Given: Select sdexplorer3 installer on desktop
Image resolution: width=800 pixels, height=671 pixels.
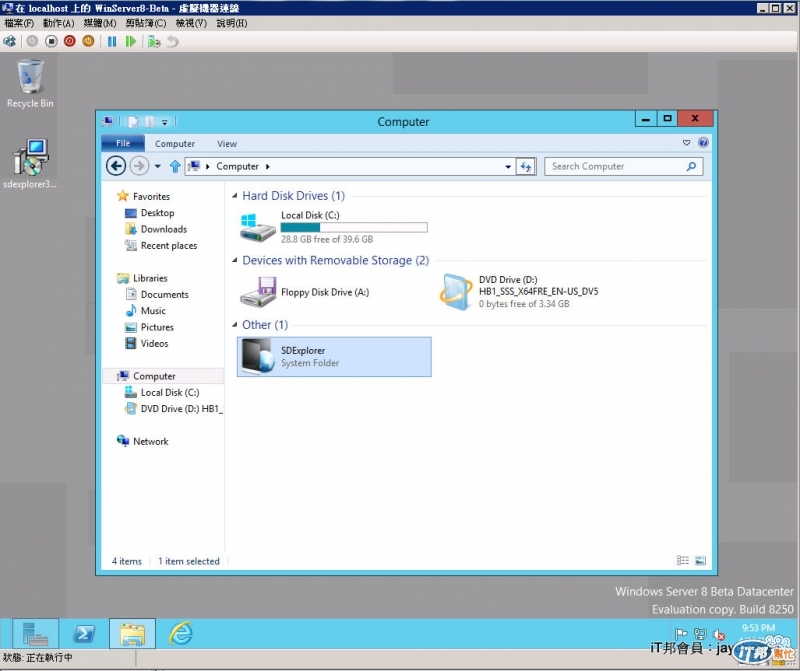Looking at the screenshot, I should point(30,163).
